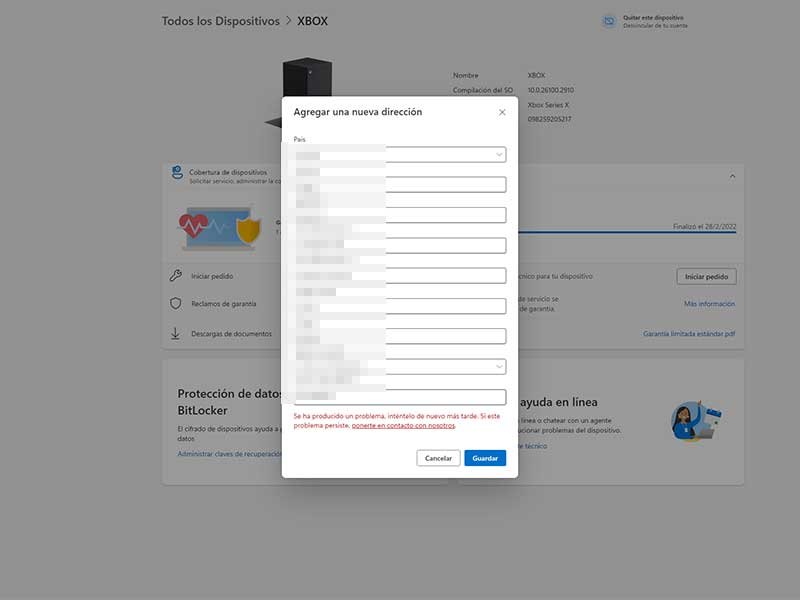Click the support agent illustration
This screenshot has width=800, height=600.
pyautogui.click(x=696, y=421)
